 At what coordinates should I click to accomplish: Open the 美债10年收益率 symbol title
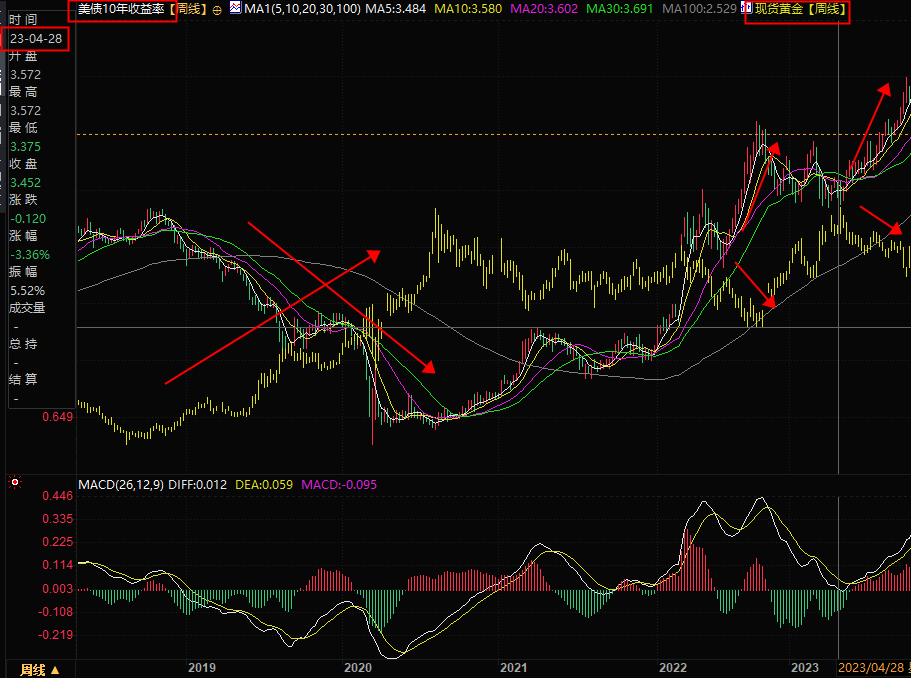(123, 9)
